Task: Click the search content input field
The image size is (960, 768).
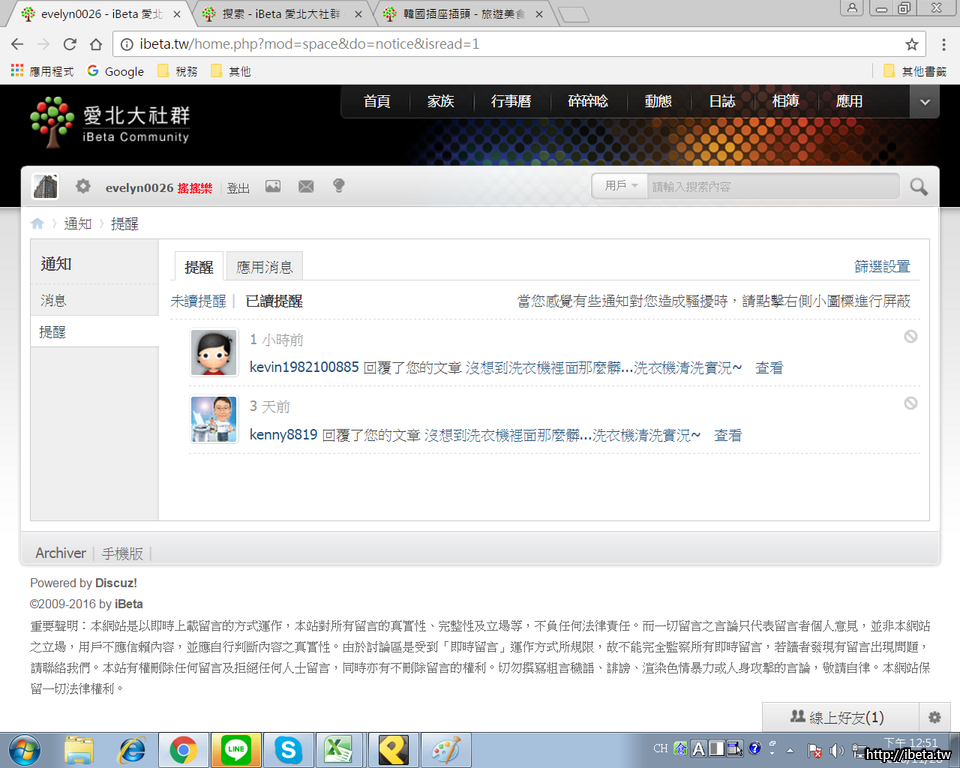Action: point(770,186)
